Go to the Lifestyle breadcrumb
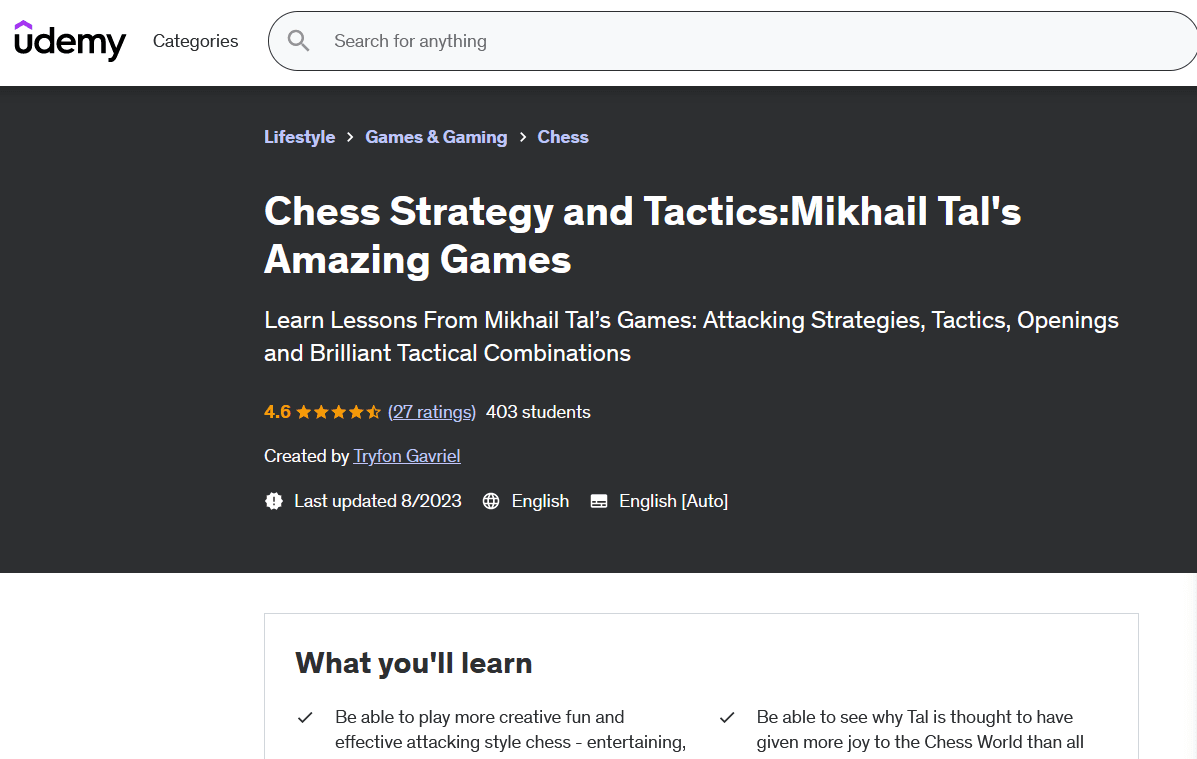1197x759 pixels. coord(299,137)
